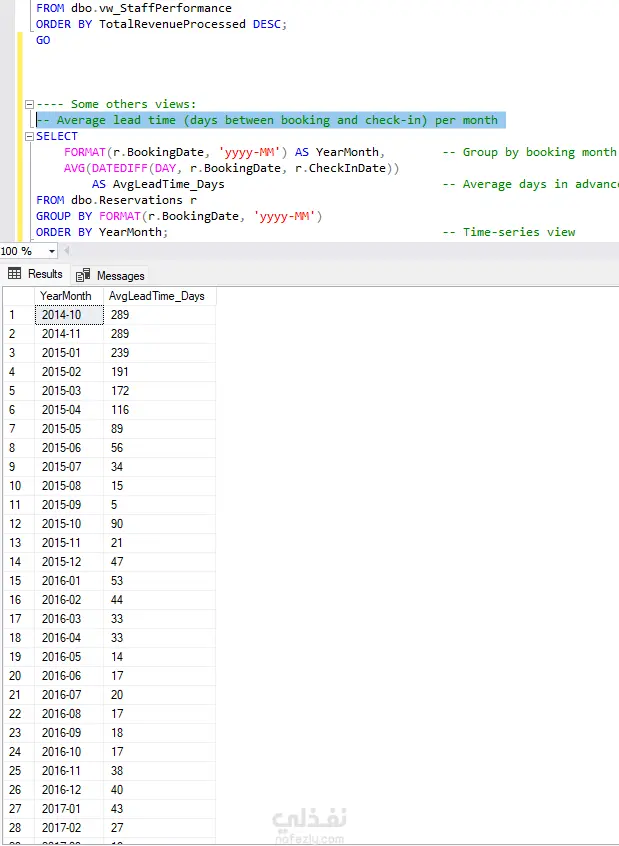The height and width of the screenshot is (846, 619).
Task: Click the lead time value 40
Action: pyautogui.click(x=159, y=790)
